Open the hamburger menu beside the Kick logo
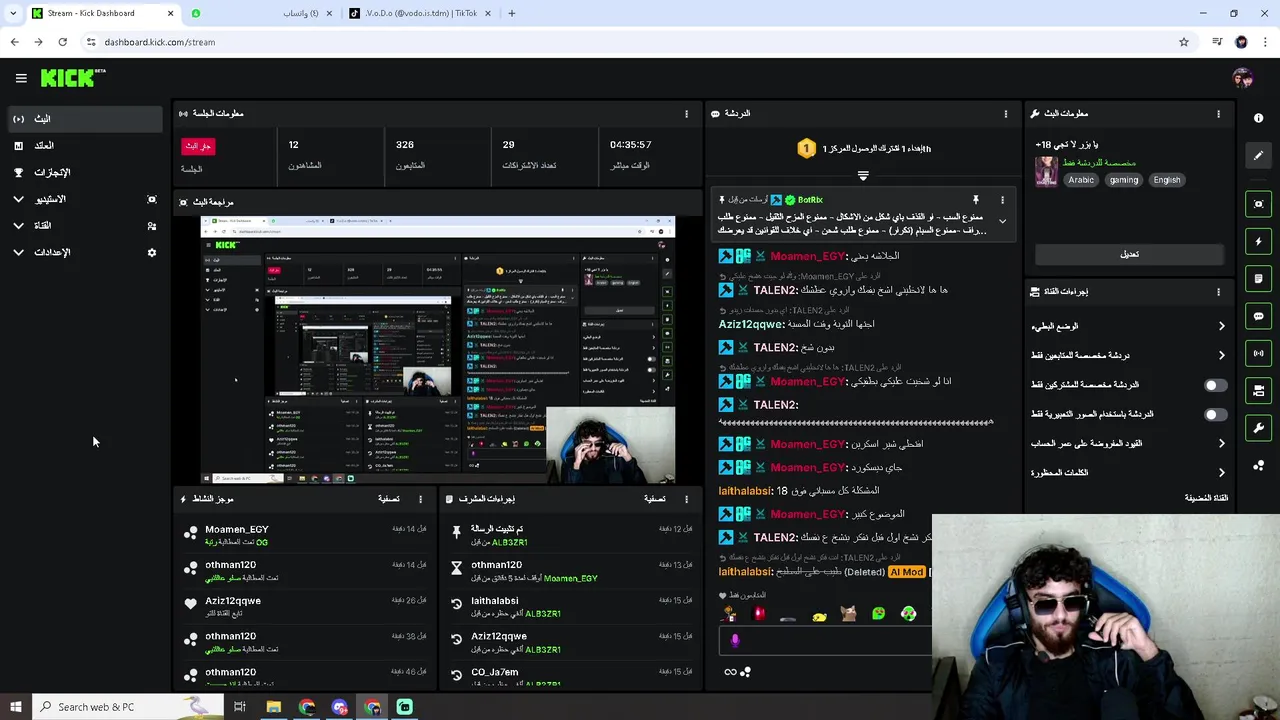1280x720 pixels. (x=21, y=78)
